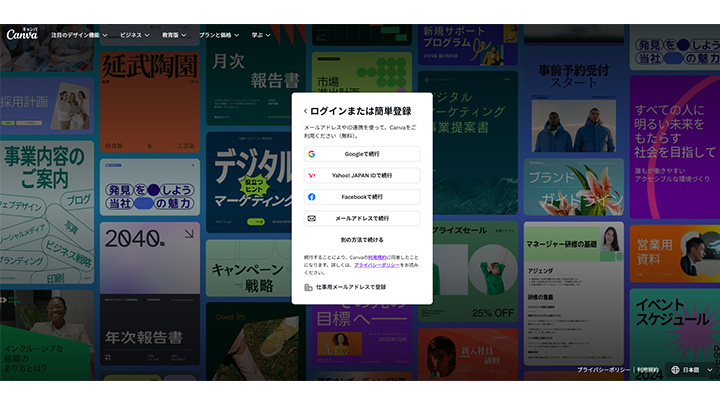Open the 利用規約 link inside the dialog

(377, 258)
